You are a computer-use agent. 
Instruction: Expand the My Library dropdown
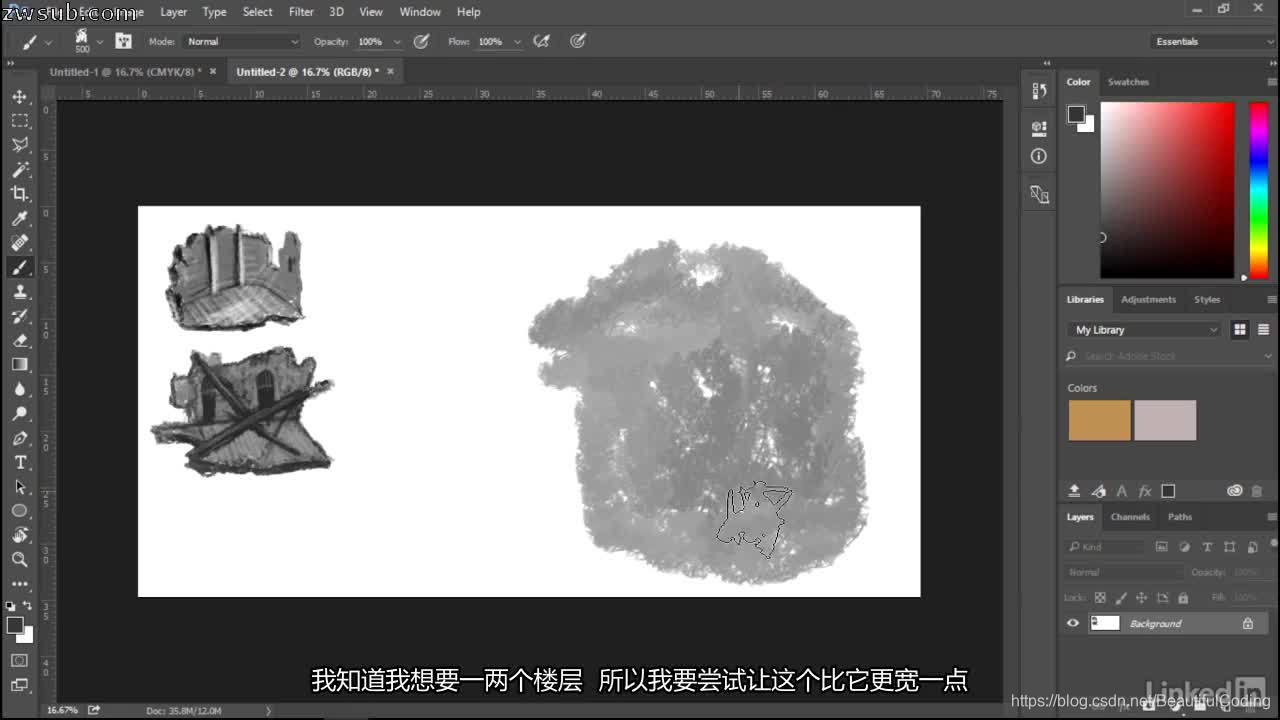click(1143, 329)
